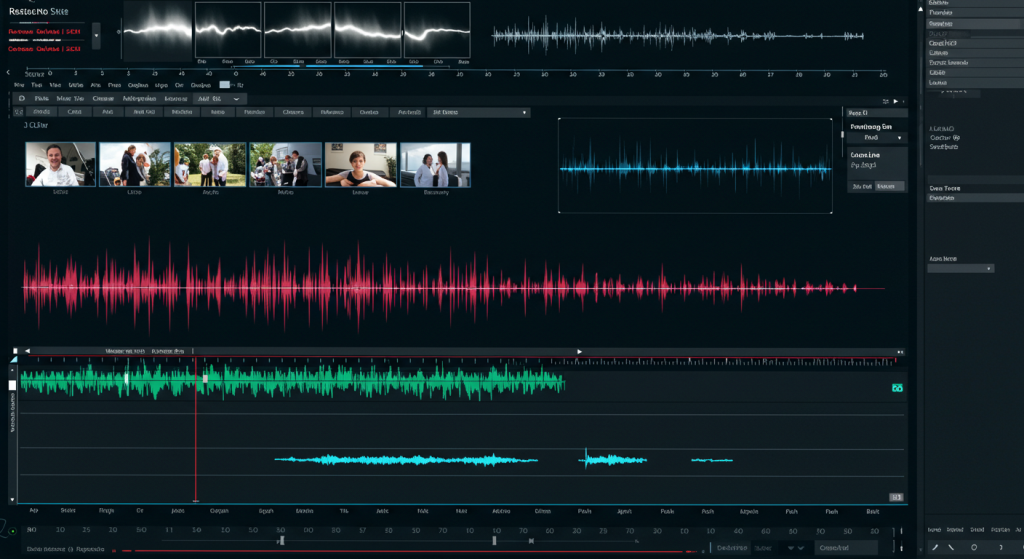The image size is (1024, 559).
Task: Open the dropdown arrow beside the red track labels
Action: coord(96,34)
